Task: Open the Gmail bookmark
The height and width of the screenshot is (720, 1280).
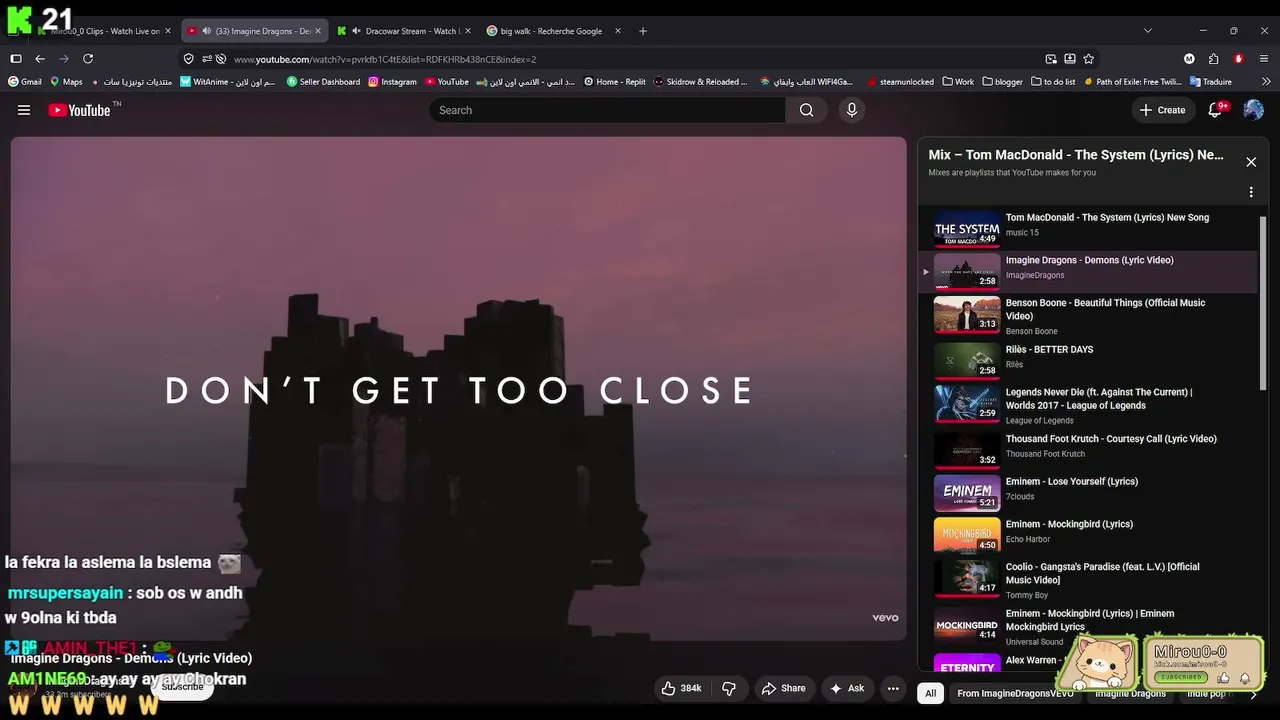Action: (25, 82)
